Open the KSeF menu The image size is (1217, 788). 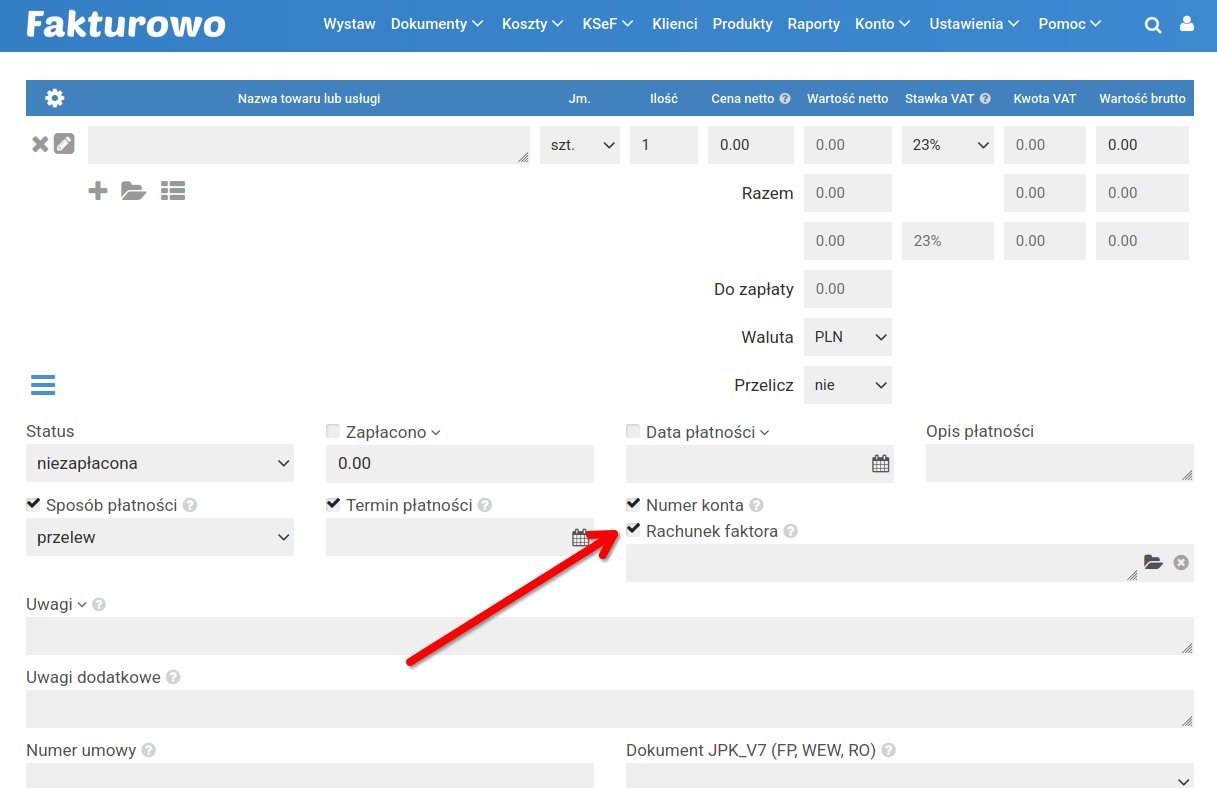click(x=608, y=24)
